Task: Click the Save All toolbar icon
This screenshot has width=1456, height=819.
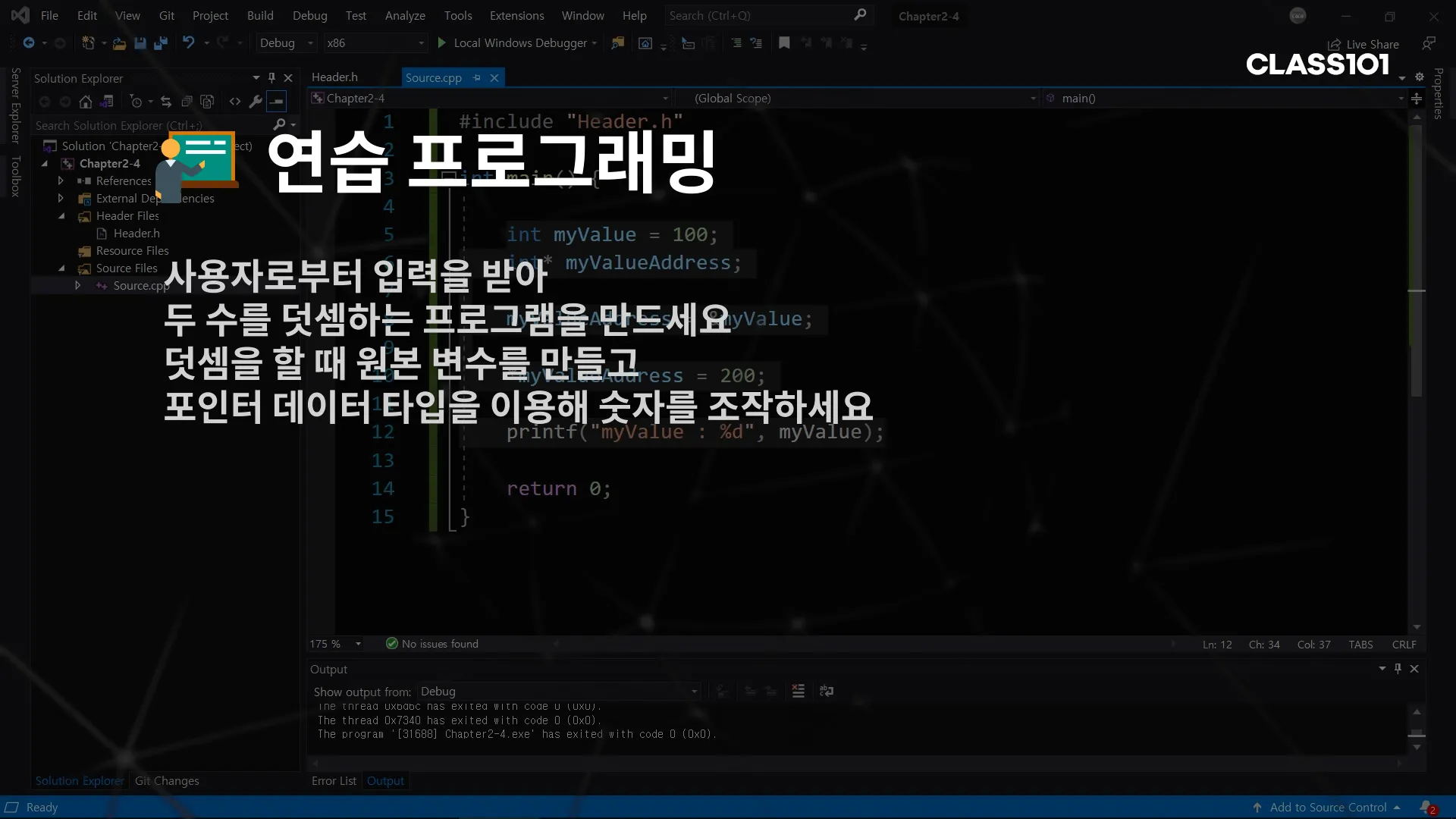Action: pyautogui.click(x=161, y=43)
